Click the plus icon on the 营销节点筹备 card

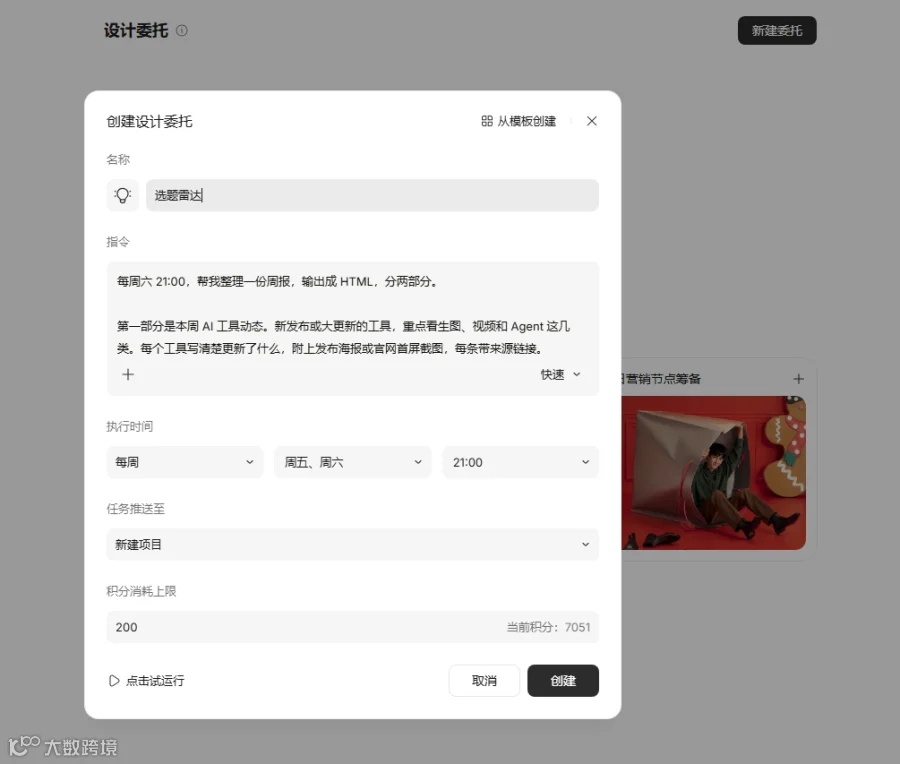(798, 379)
